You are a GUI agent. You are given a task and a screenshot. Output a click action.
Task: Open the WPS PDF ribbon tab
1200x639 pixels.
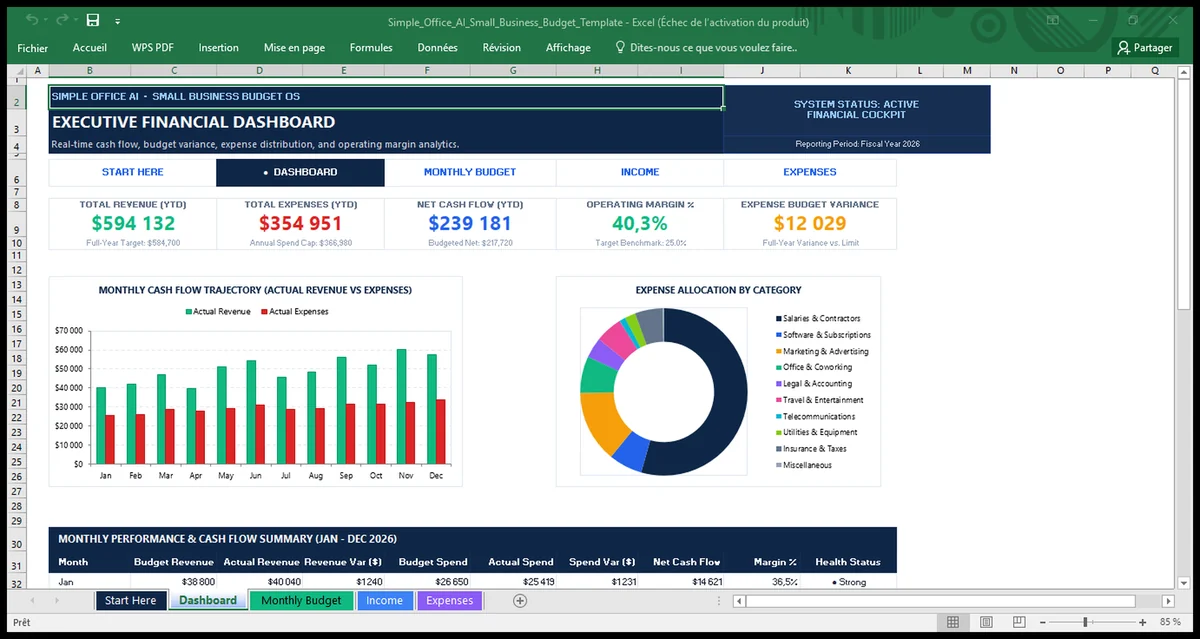click(153, 47)
